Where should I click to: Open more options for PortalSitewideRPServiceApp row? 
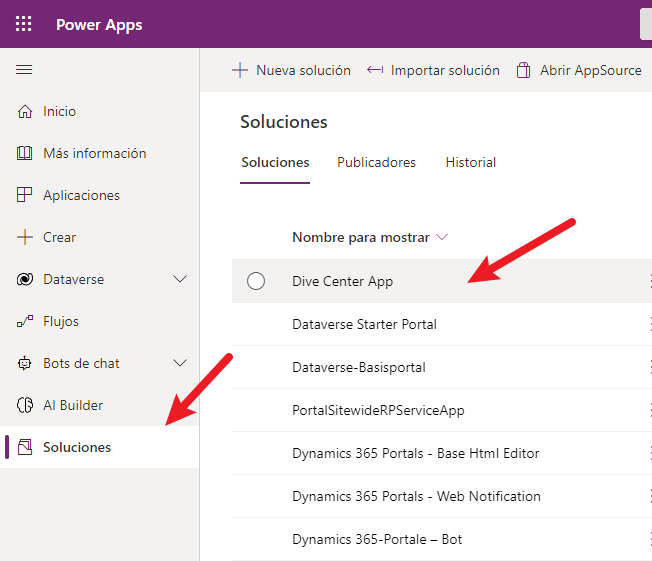[x=650, y=410]
